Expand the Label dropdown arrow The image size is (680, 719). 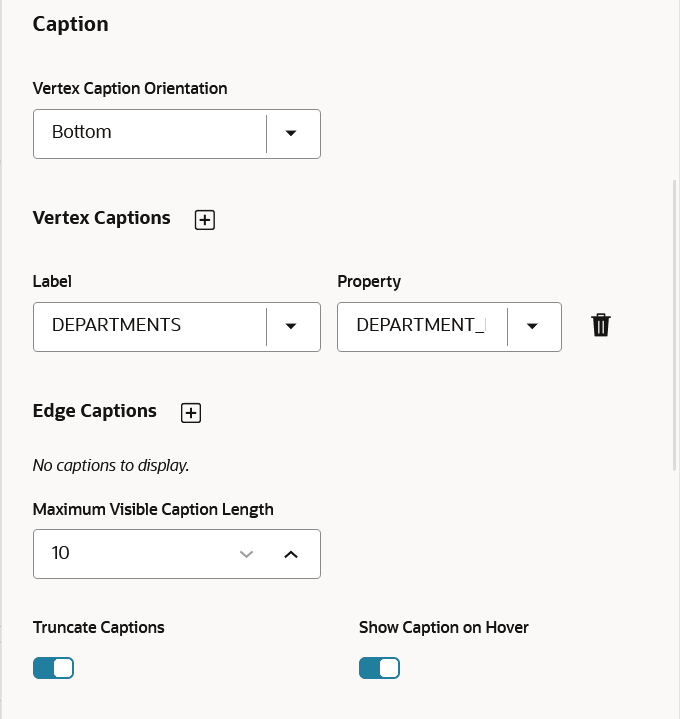pyautogui.click(x=291, y=327)
